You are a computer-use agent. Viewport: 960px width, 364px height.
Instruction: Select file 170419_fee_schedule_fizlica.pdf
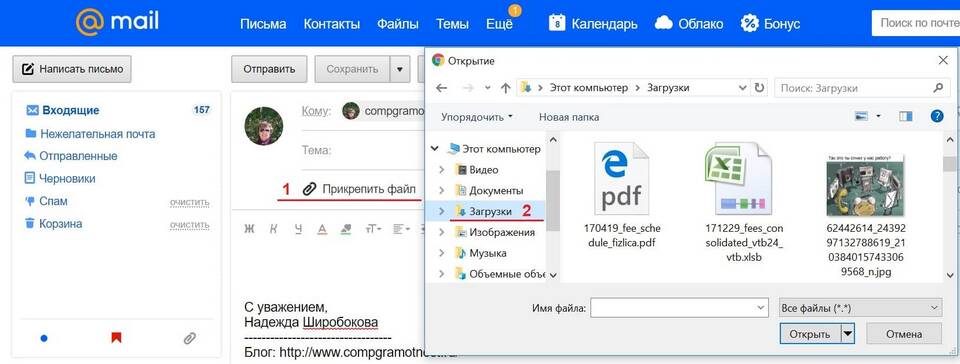pos(621,196)
